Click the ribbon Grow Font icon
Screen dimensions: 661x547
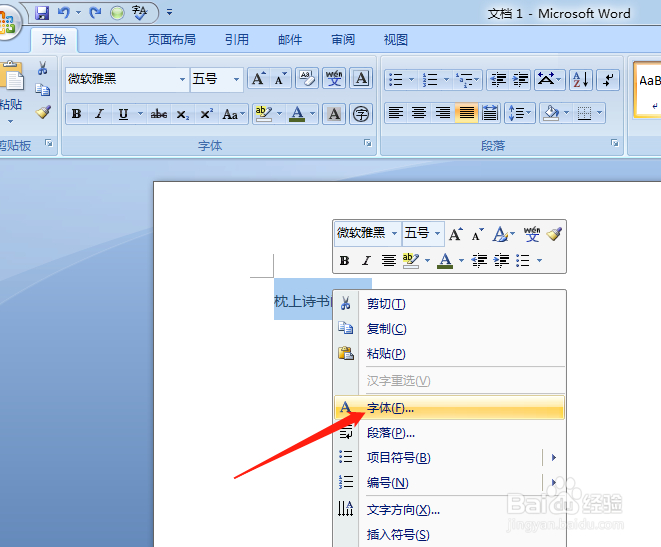258,79
